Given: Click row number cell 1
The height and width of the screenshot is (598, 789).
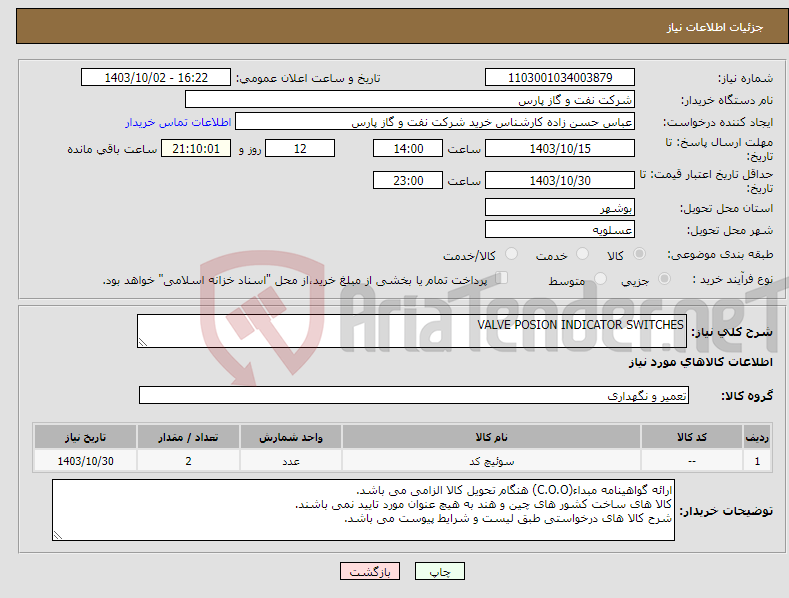Looking at the screenshot, I should [x=757, y=461].
